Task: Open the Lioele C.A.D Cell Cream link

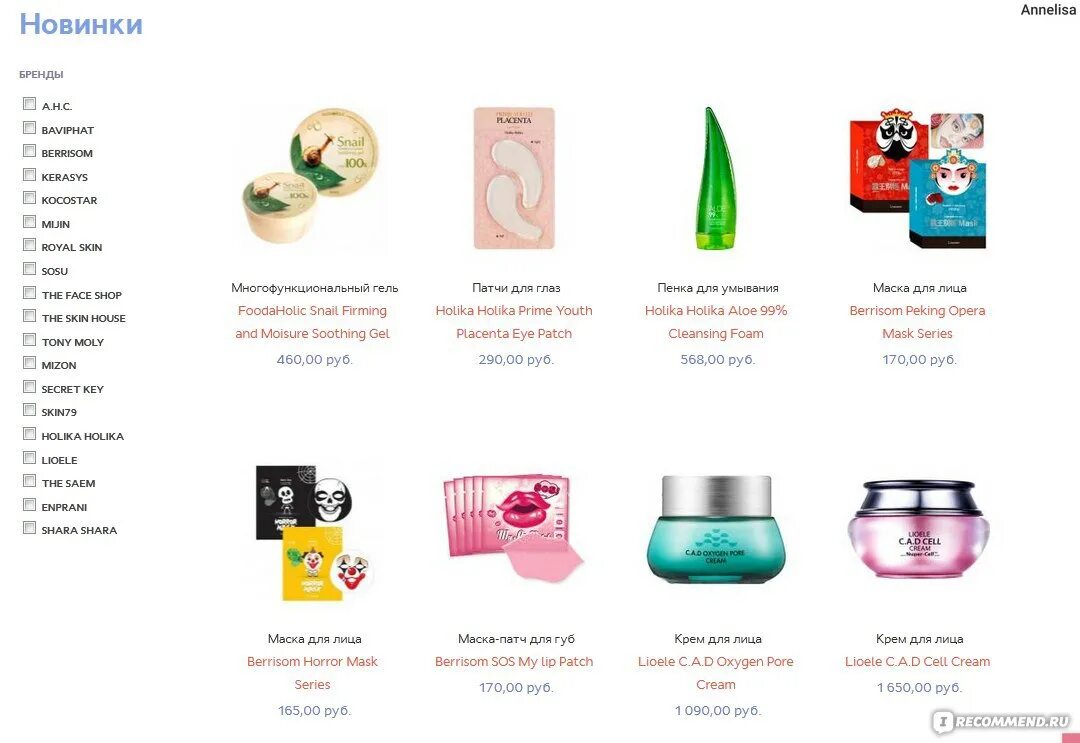Action: (x=917, y=662)
